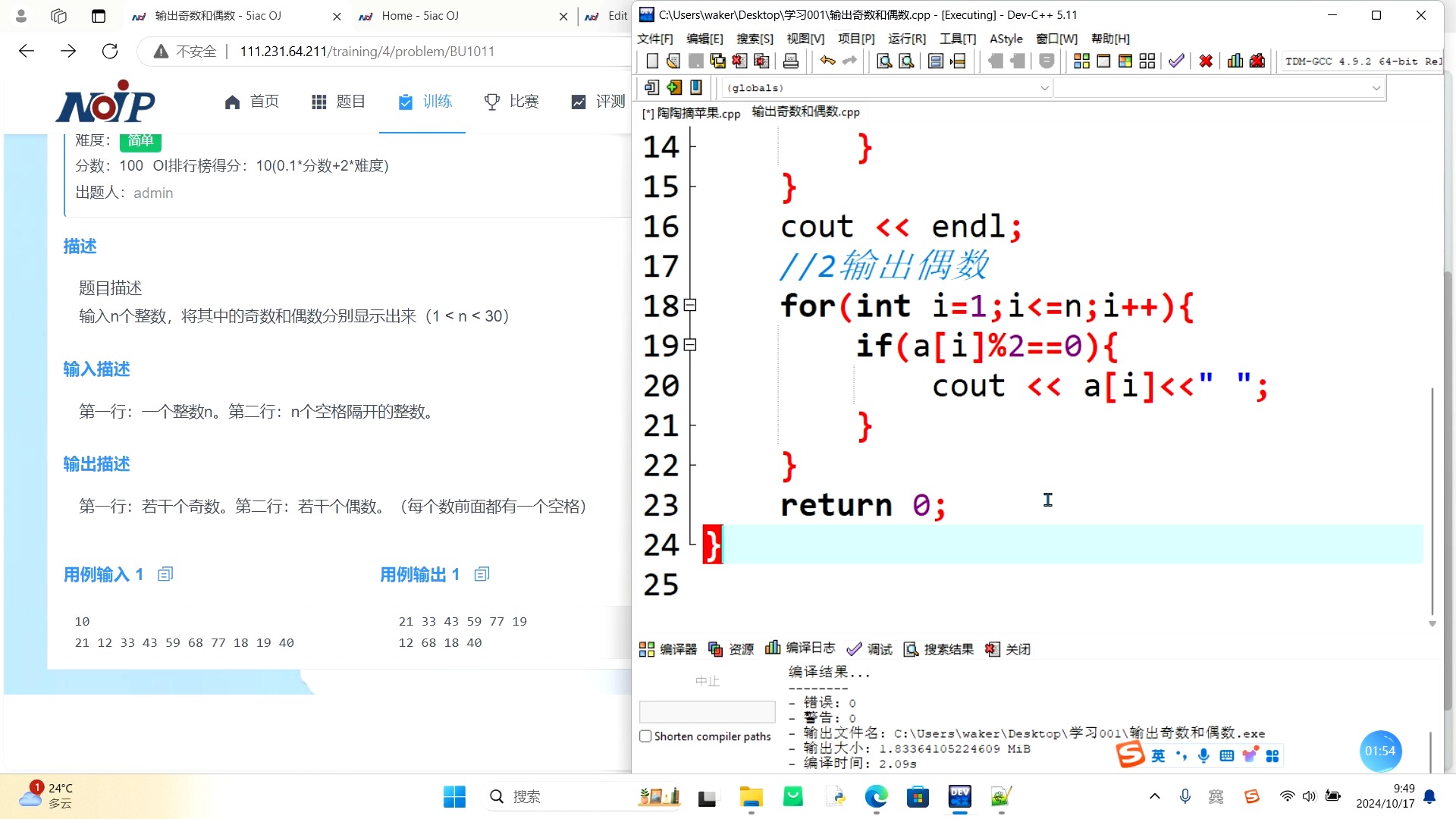Click the Print icon in Dev-C++ toolbar

(x=791, y=61)
